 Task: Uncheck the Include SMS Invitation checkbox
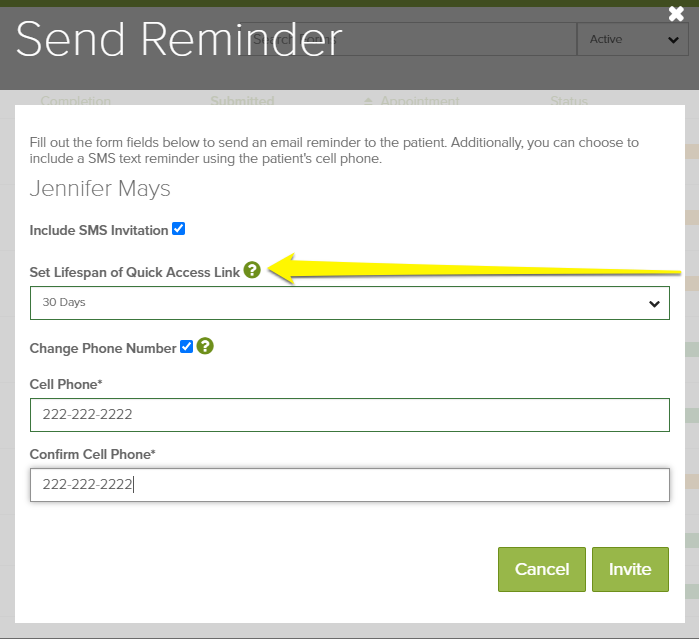point(179,229)
